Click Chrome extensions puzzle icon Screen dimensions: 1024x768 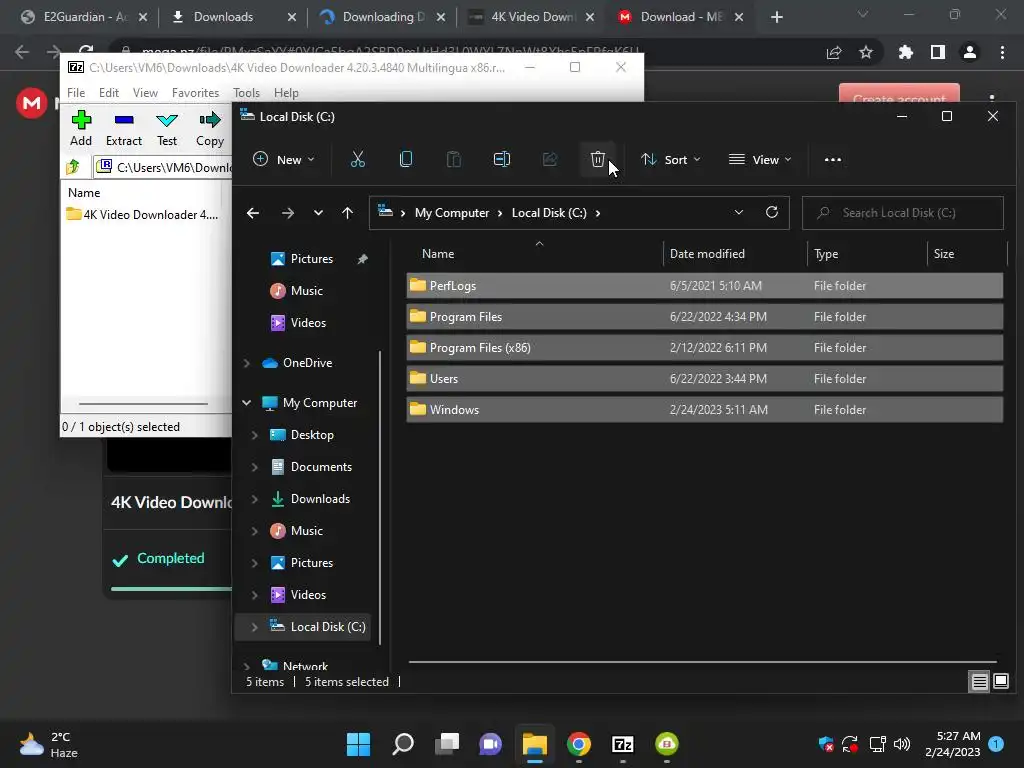(905, 52)
